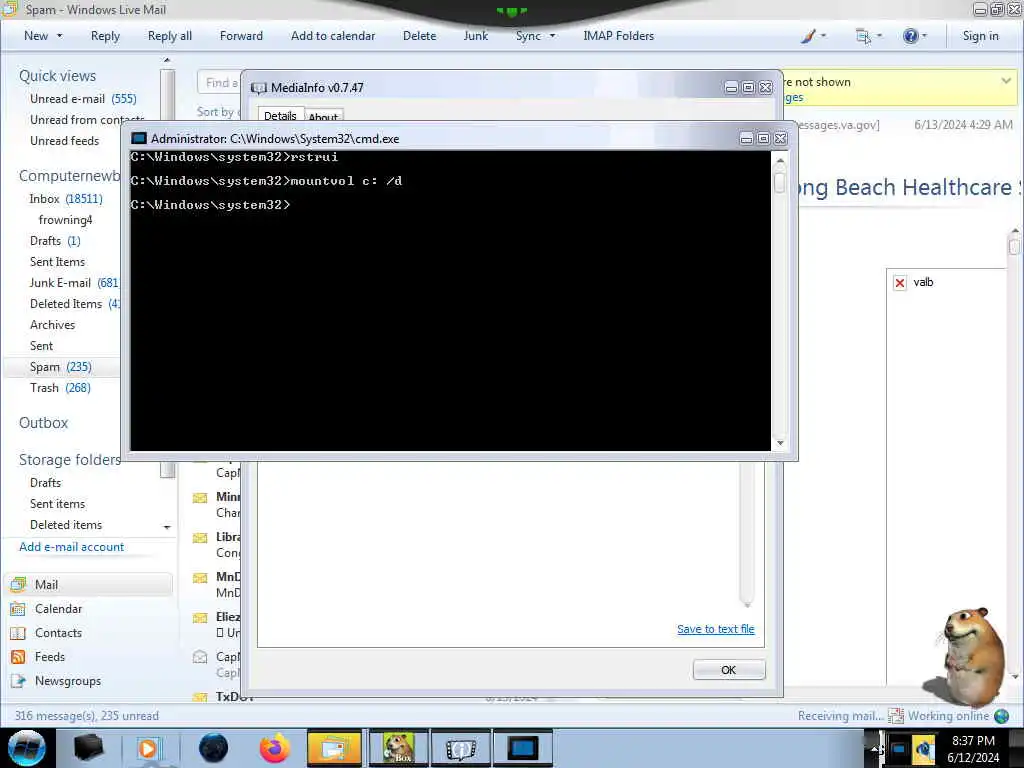
Task: Mark the message as Junk
Action: pyautogui.click(x=475, y=36)
